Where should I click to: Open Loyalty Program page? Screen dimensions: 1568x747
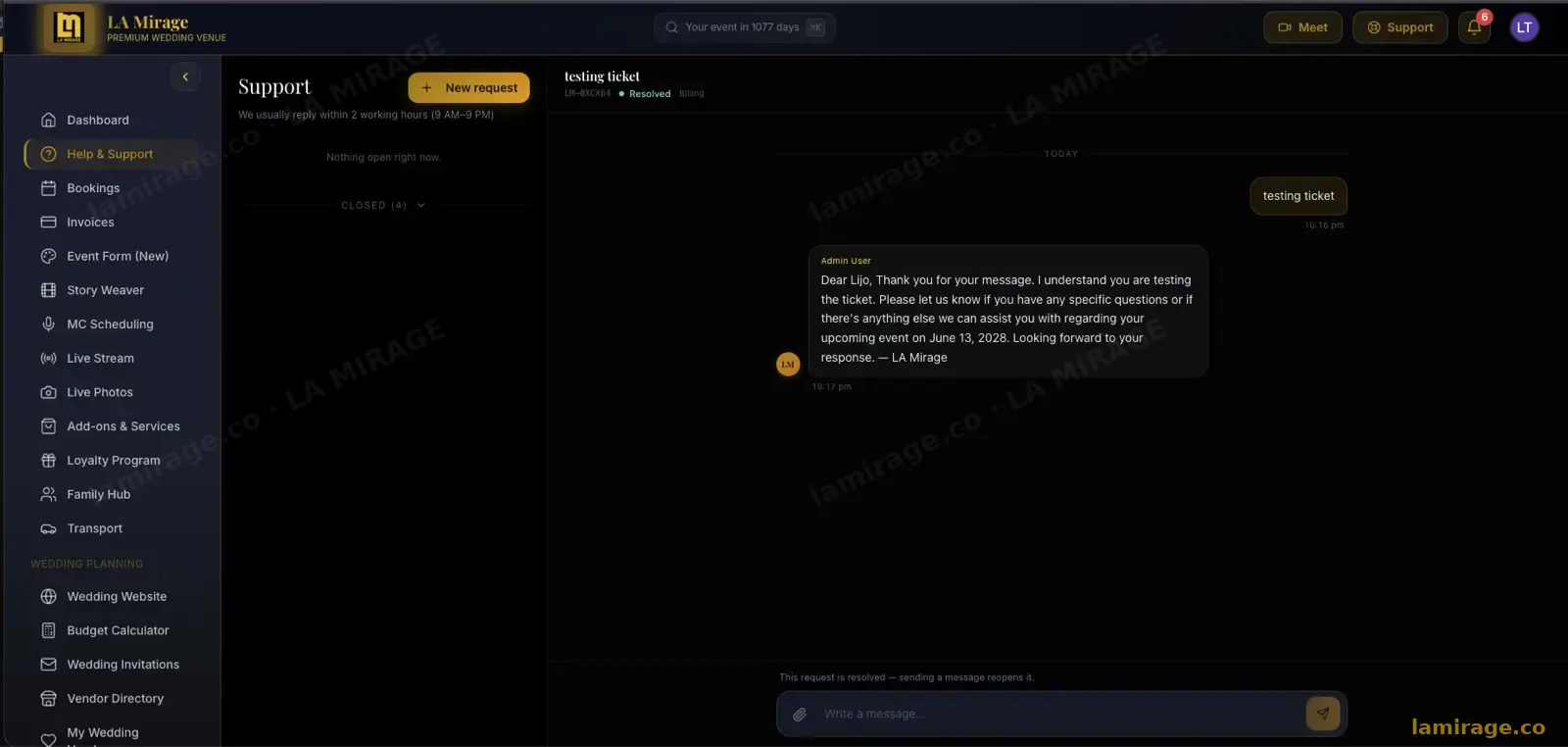[113, 460]
